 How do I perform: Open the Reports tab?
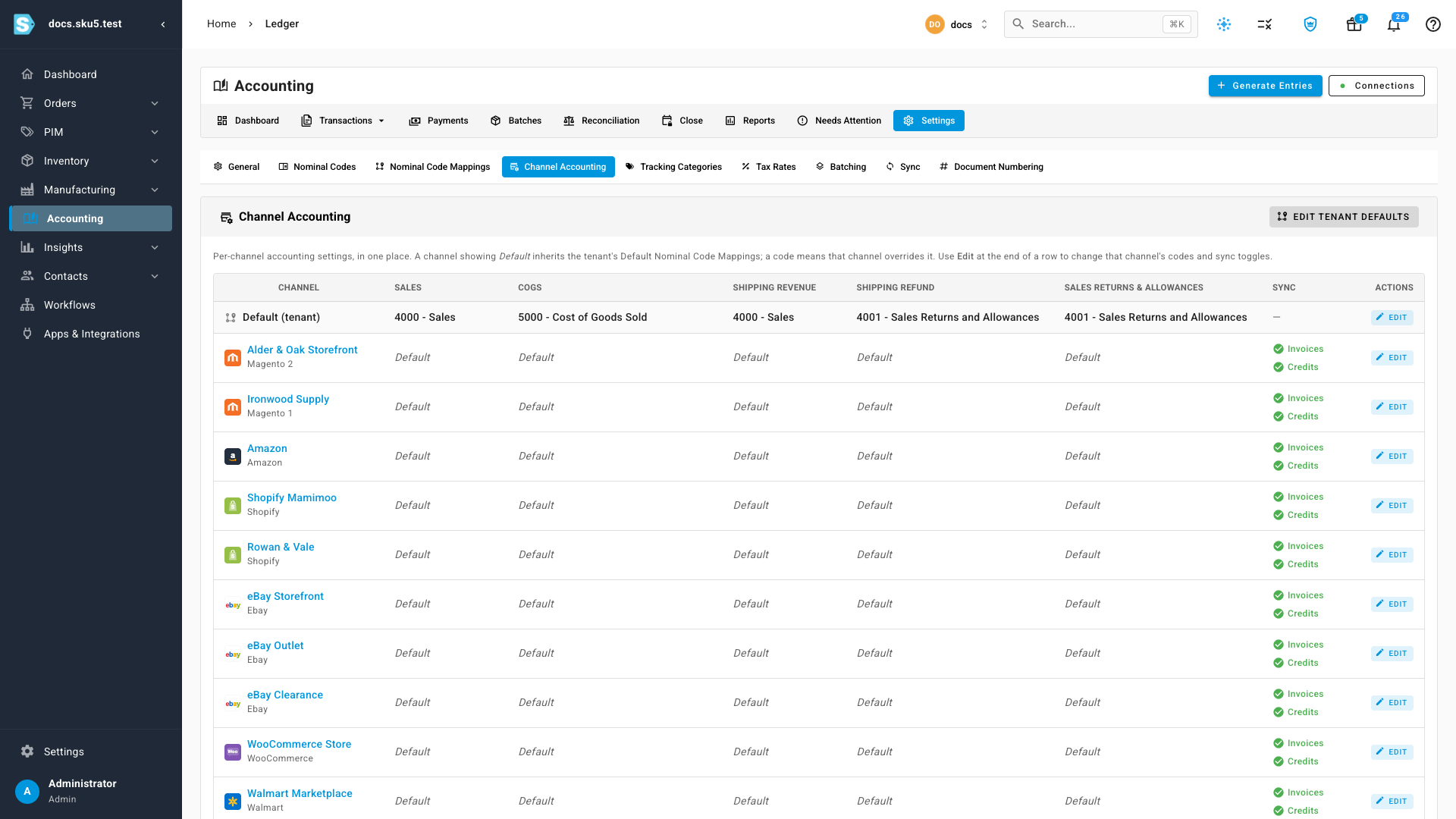point(750,121)
